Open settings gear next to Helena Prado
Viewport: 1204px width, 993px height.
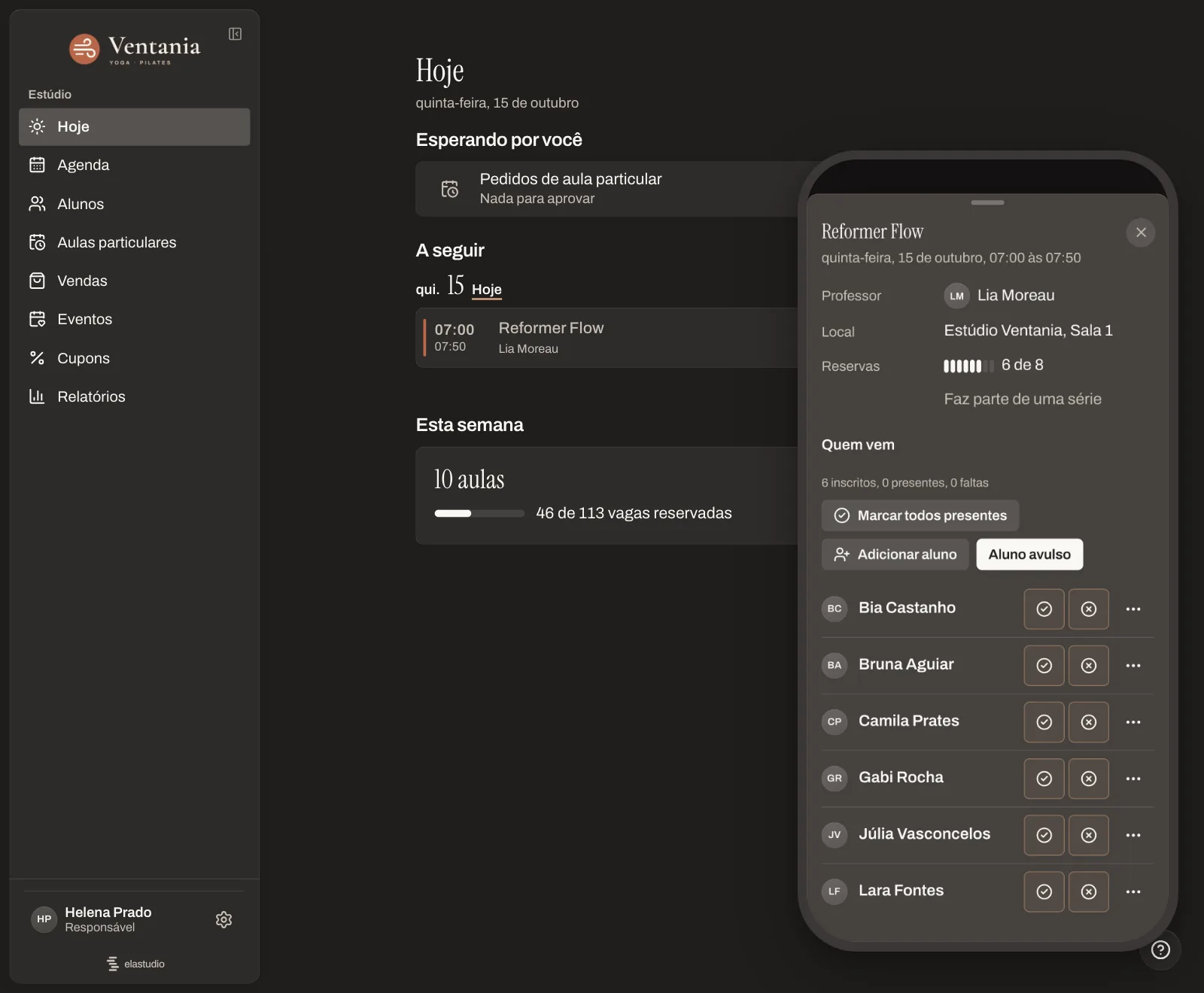pyautogui.click(x=223, y=919)
